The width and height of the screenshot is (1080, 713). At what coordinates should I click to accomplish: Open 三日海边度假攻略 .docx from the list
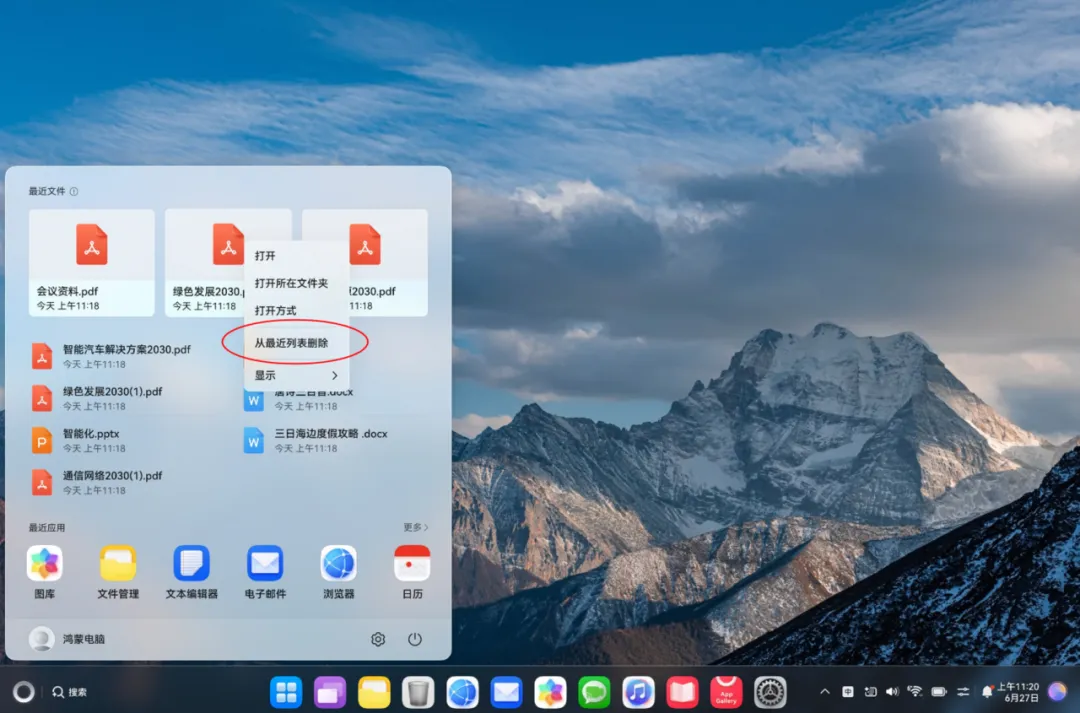pos(316,440)
